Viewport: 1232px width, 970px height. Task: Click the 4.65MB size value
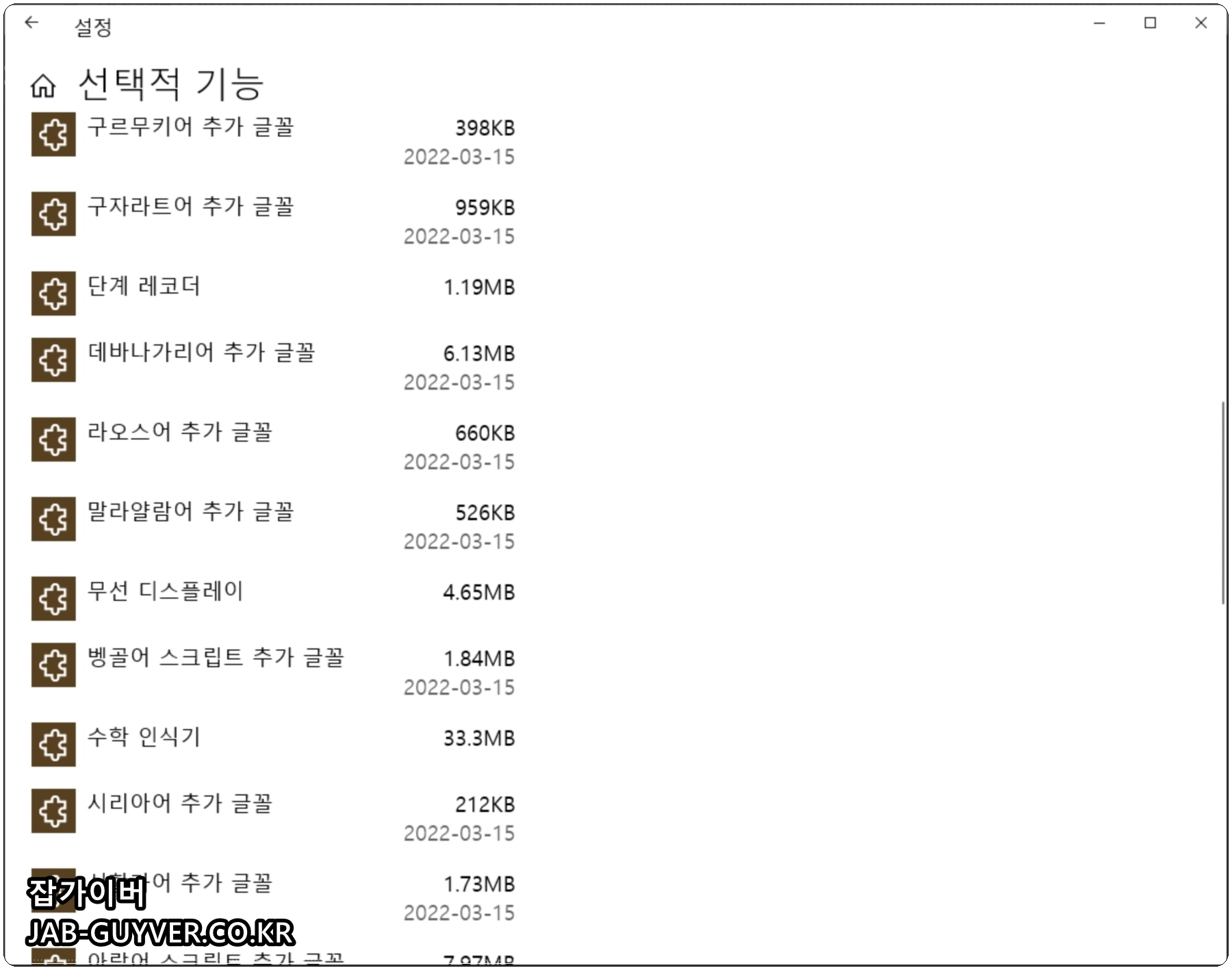pos(479,592)
